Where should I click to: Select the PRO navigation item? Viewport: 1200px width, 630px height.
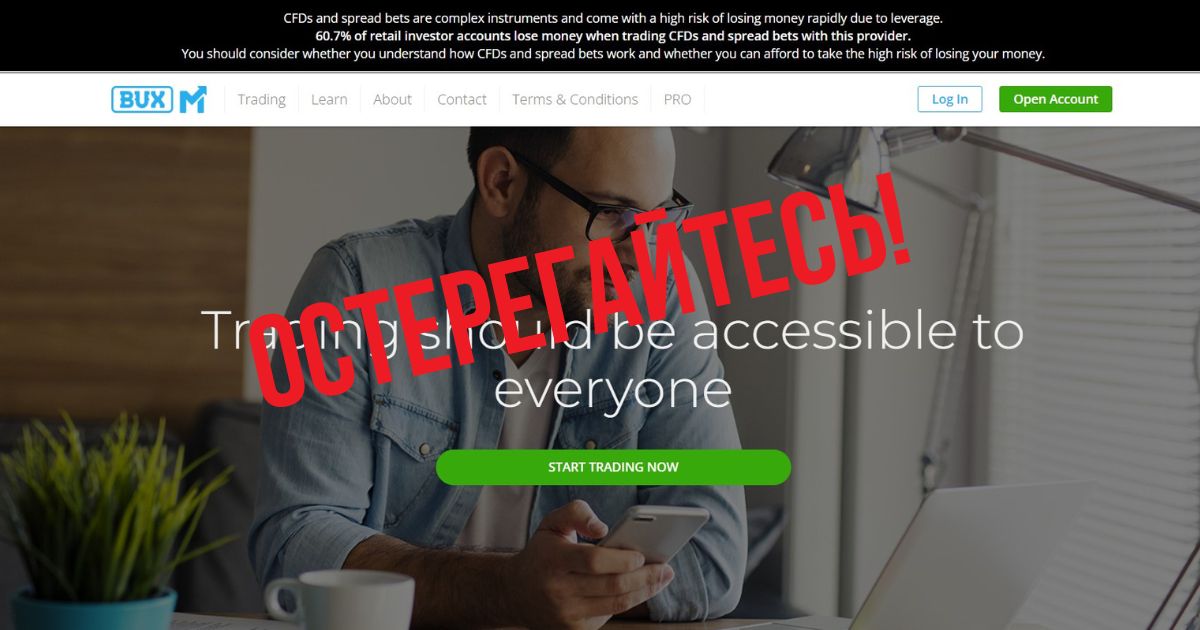coord(677,99)
